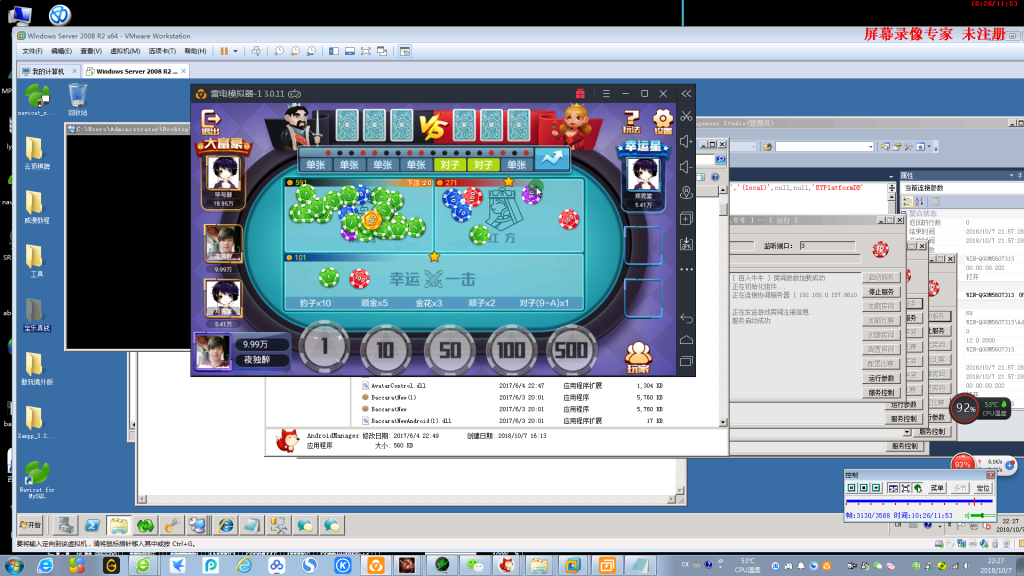This screenshot has height=576, width=1024.
Task: Expand the VMware pause button dropdown arrow
Action: pos(236,51)
